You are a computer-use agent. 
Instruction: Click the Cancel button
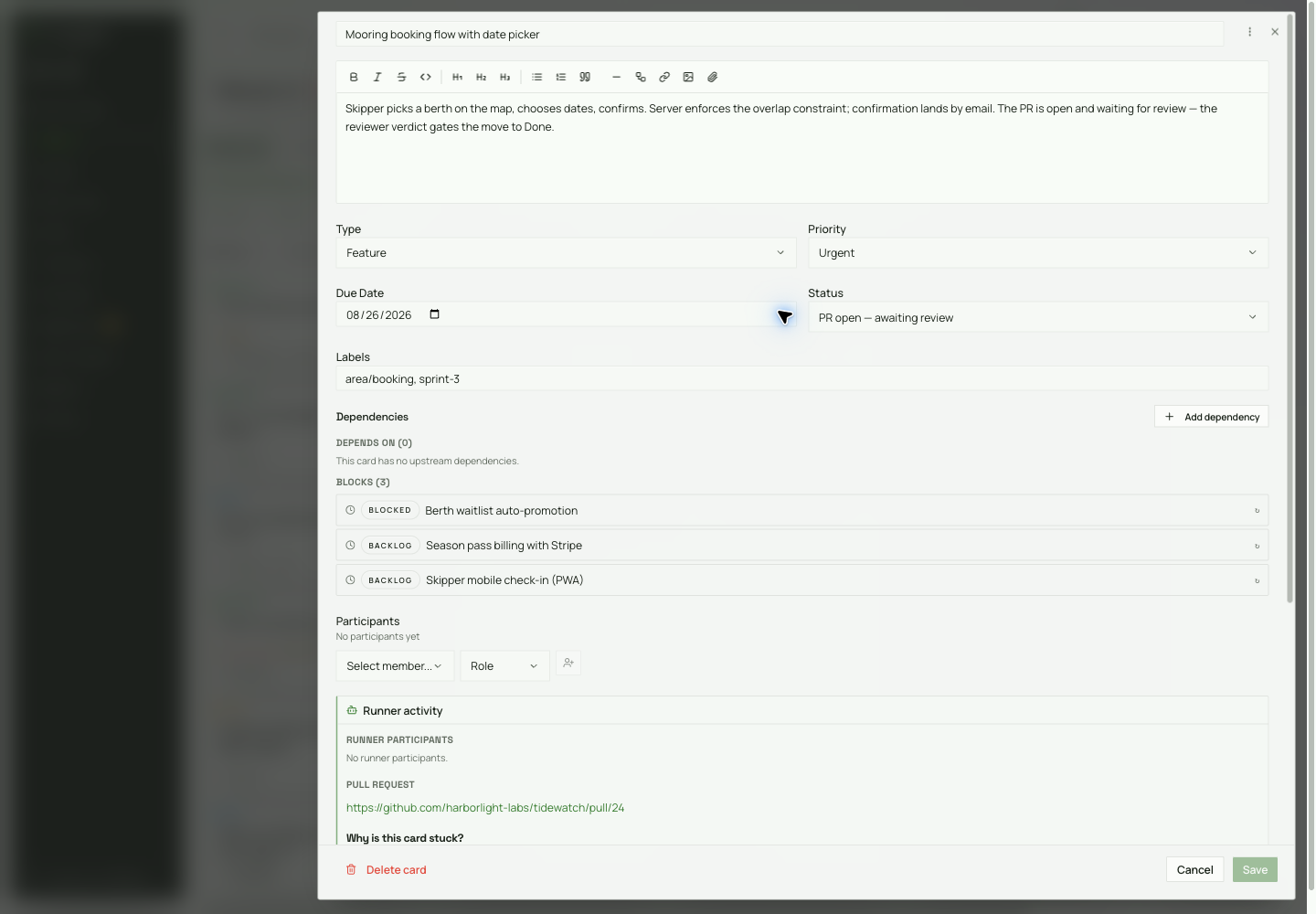pos(1194,870)
